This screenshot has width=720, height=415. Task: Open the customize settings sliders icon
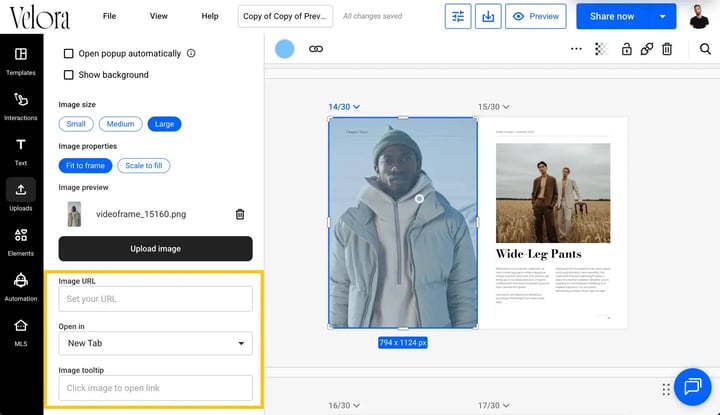pos(458,17)
